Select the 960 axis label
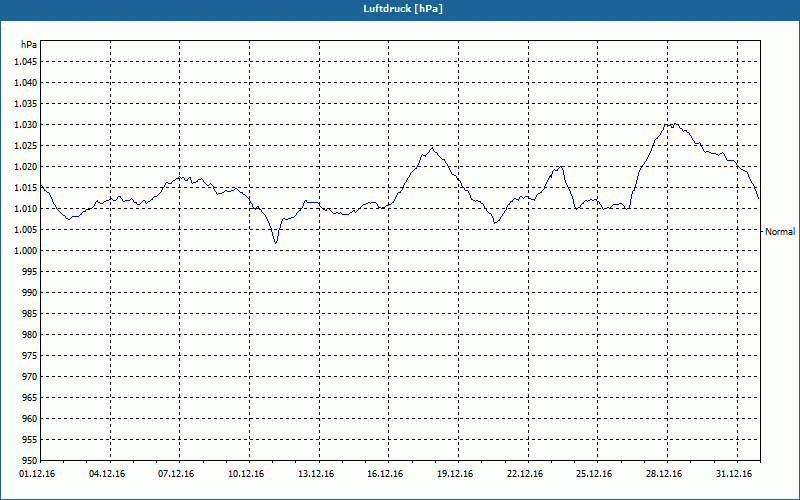Image resolution: width=800 pixels, height=500 pixels. (30, 419)
